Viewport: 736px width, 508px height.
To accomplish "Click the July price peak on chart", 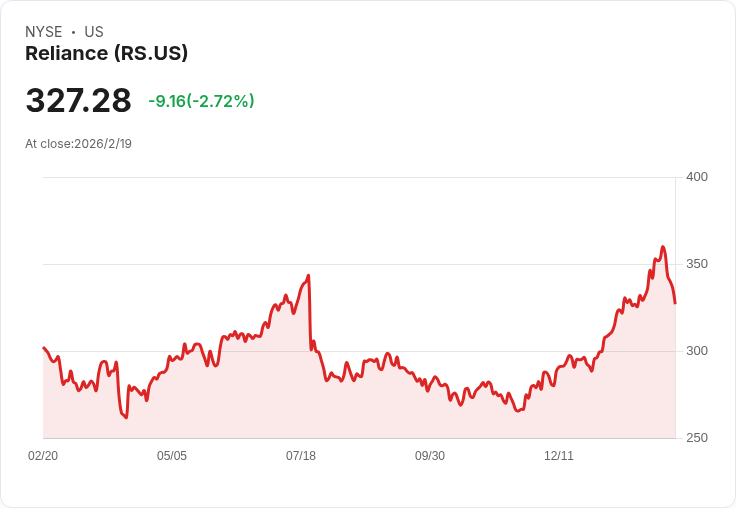I will pyautogui.click(x=308, y=276).
